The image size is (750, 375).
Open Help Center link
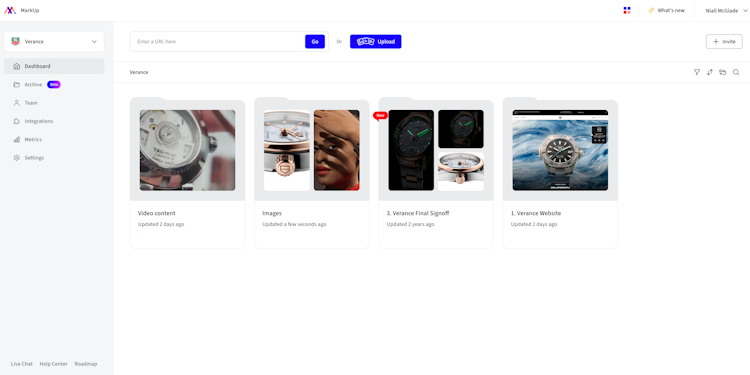[x=54, y=364]
